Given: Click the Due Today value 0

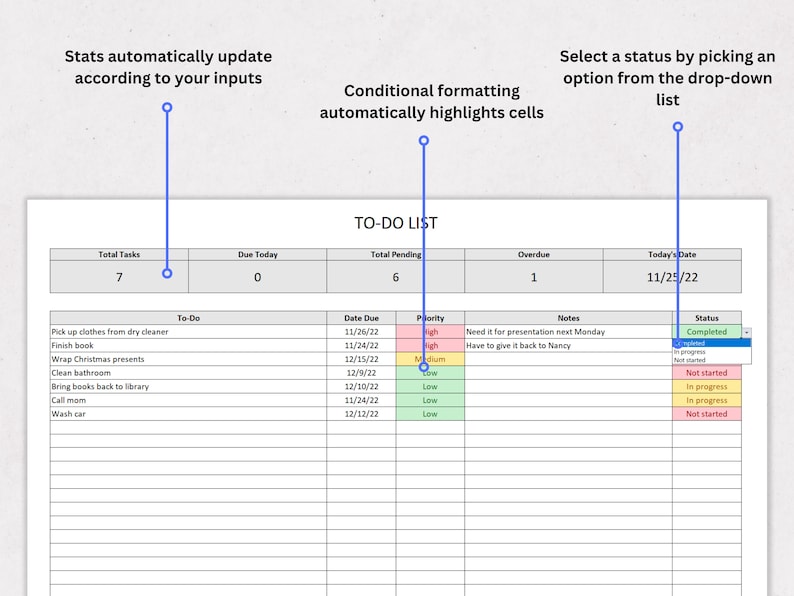Looking at the screenshot, I should (x=258, y=277).
